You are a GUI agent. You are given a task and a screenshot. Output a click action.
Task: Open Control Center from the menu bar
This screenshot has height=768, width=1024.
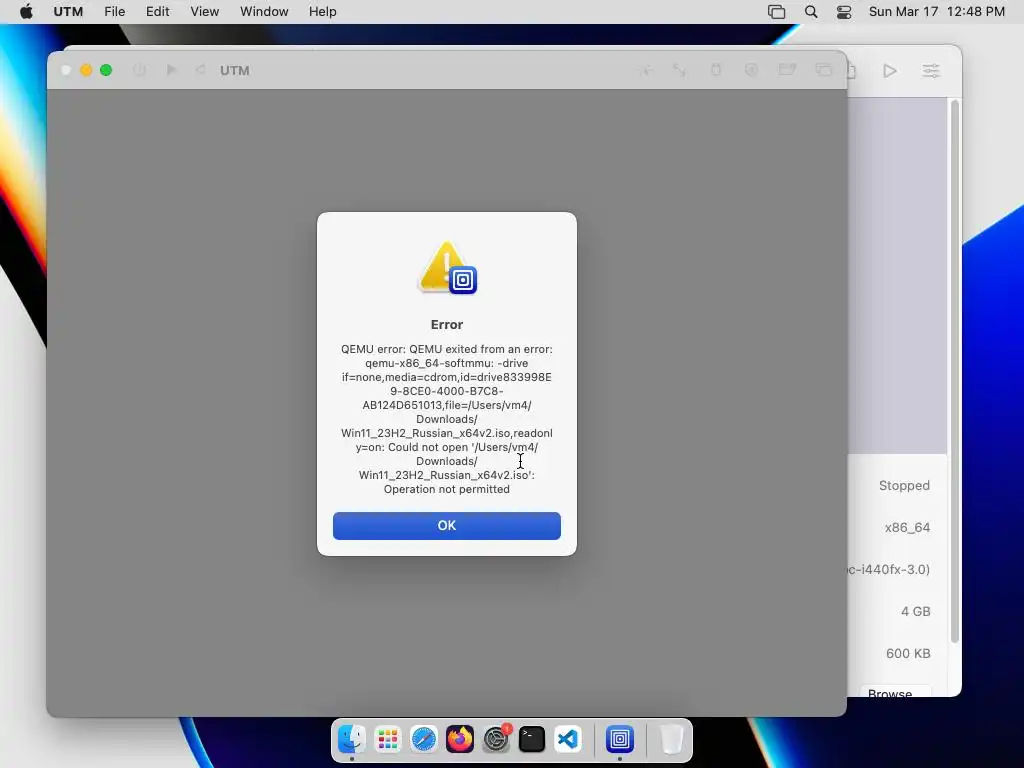[844, 12]
